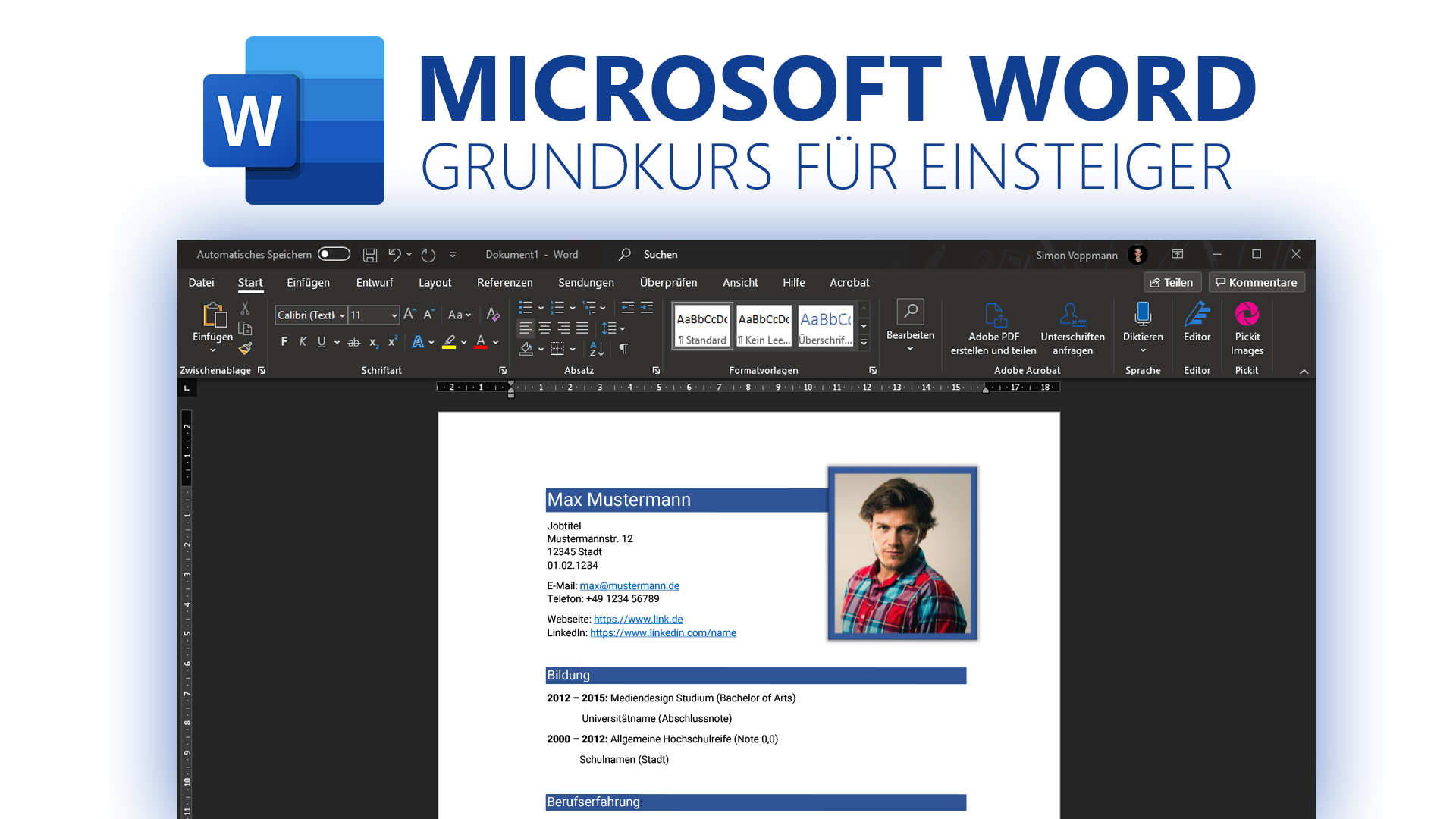Viewport: 1456px width, 819px height.
Task: Toggle paragraph marks with the Pilcrow icon
Action: (623, 348)
